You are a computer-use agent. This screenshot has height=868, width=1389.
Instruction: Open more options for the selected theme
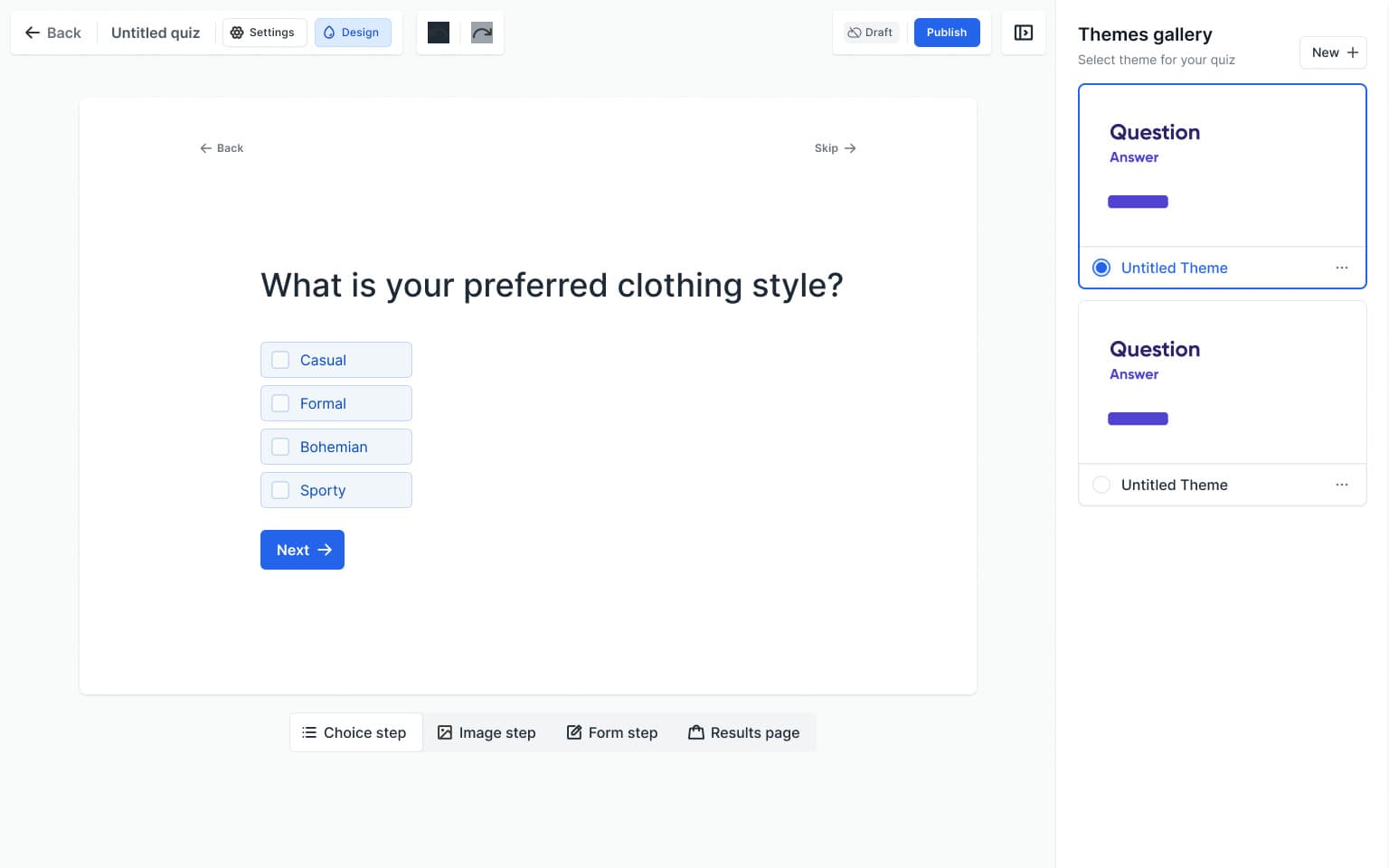pyautogui.click(x=1342, y=268)
